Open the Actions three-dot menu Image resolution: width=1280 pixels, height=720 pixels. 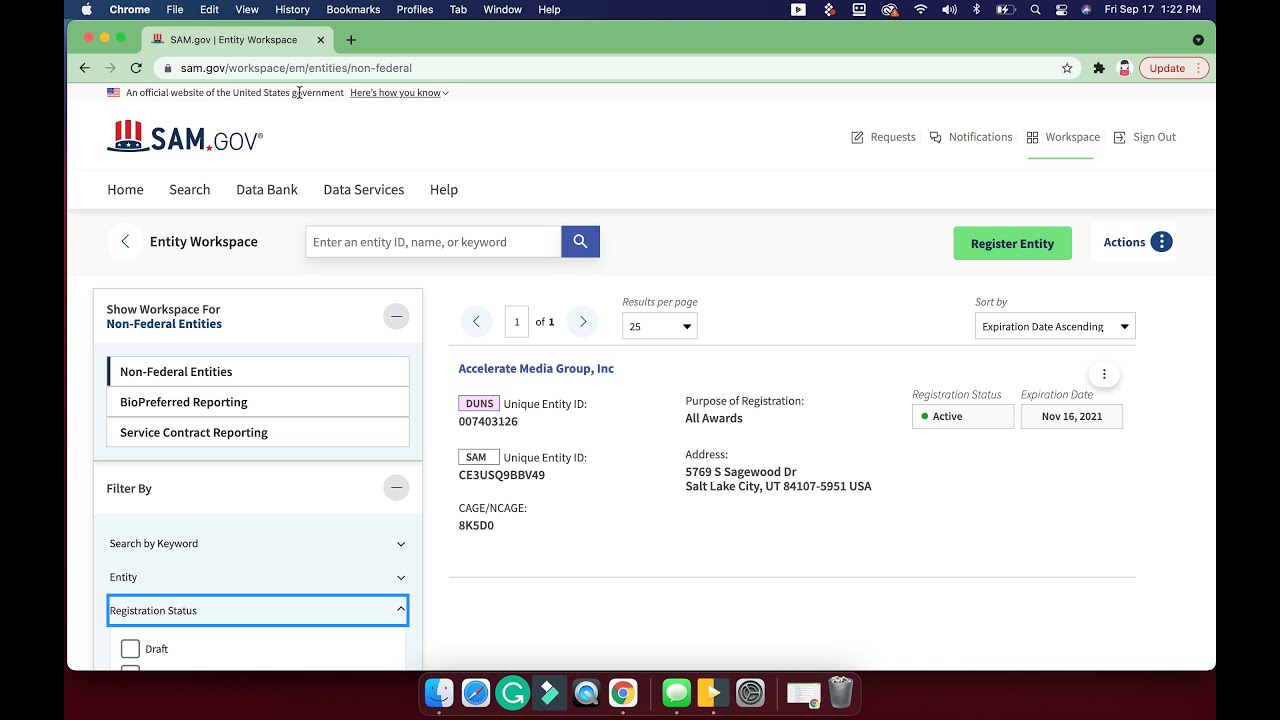(x=1161, y=242)
